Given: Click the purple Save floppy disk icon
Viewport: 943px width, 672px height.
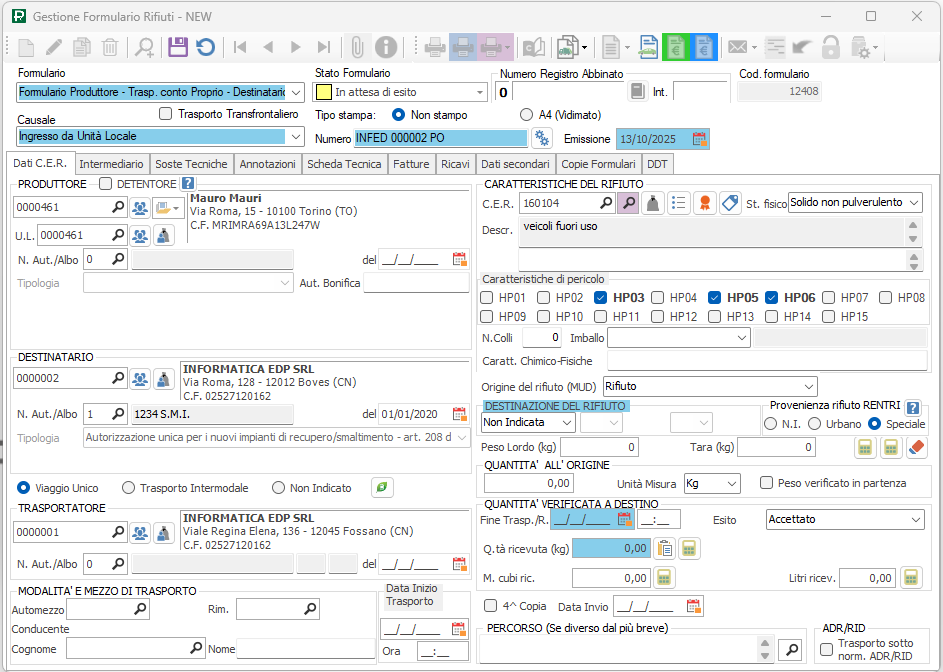Looking at the screenshot, I should click(178, 47).
